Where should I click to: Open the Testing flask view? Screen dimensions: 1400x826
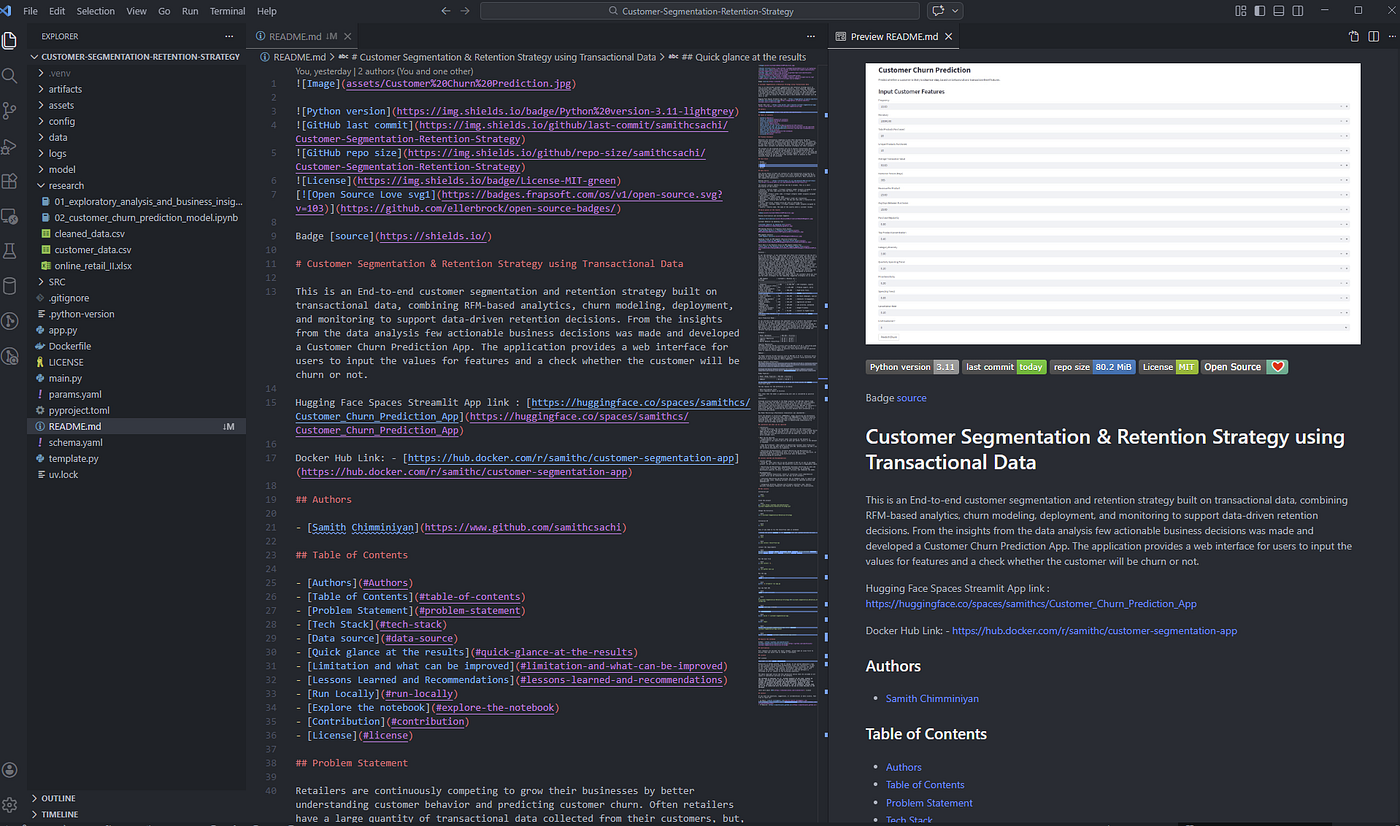pos(10,251)
